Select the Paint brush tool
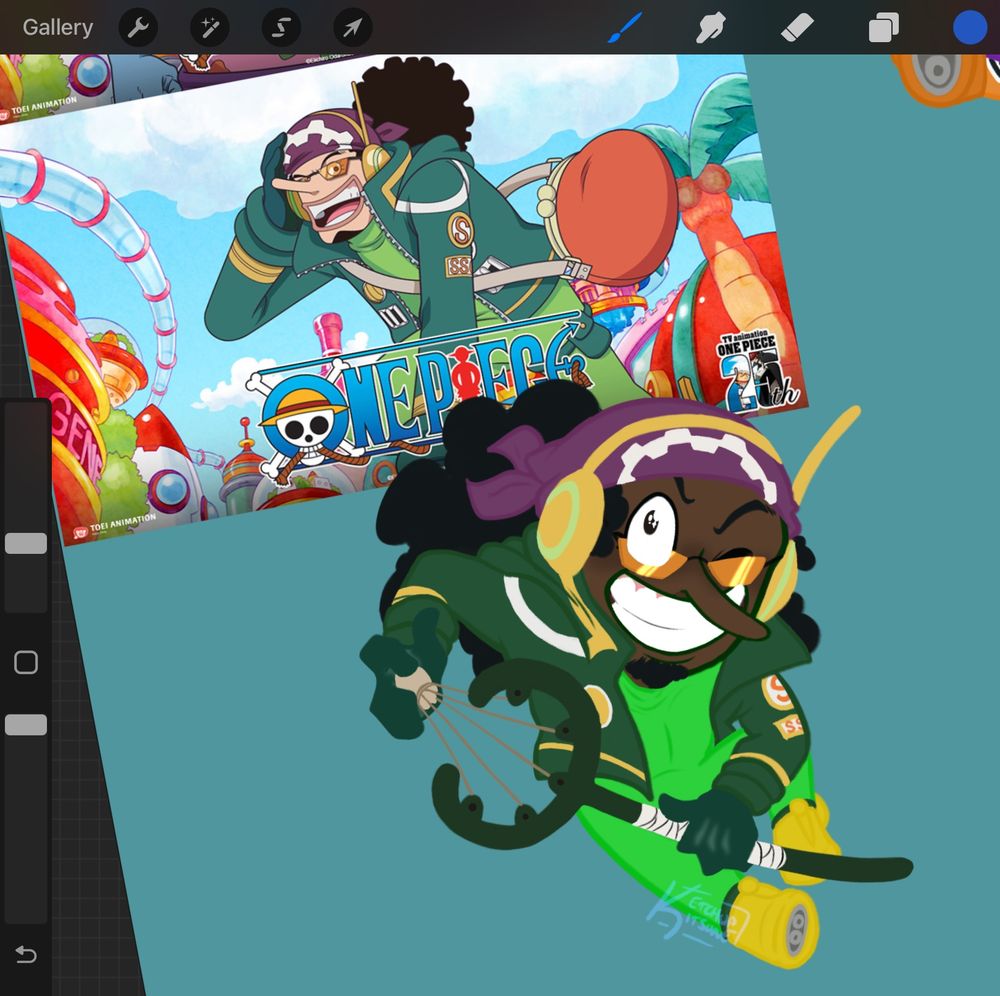 coord(624,27)
